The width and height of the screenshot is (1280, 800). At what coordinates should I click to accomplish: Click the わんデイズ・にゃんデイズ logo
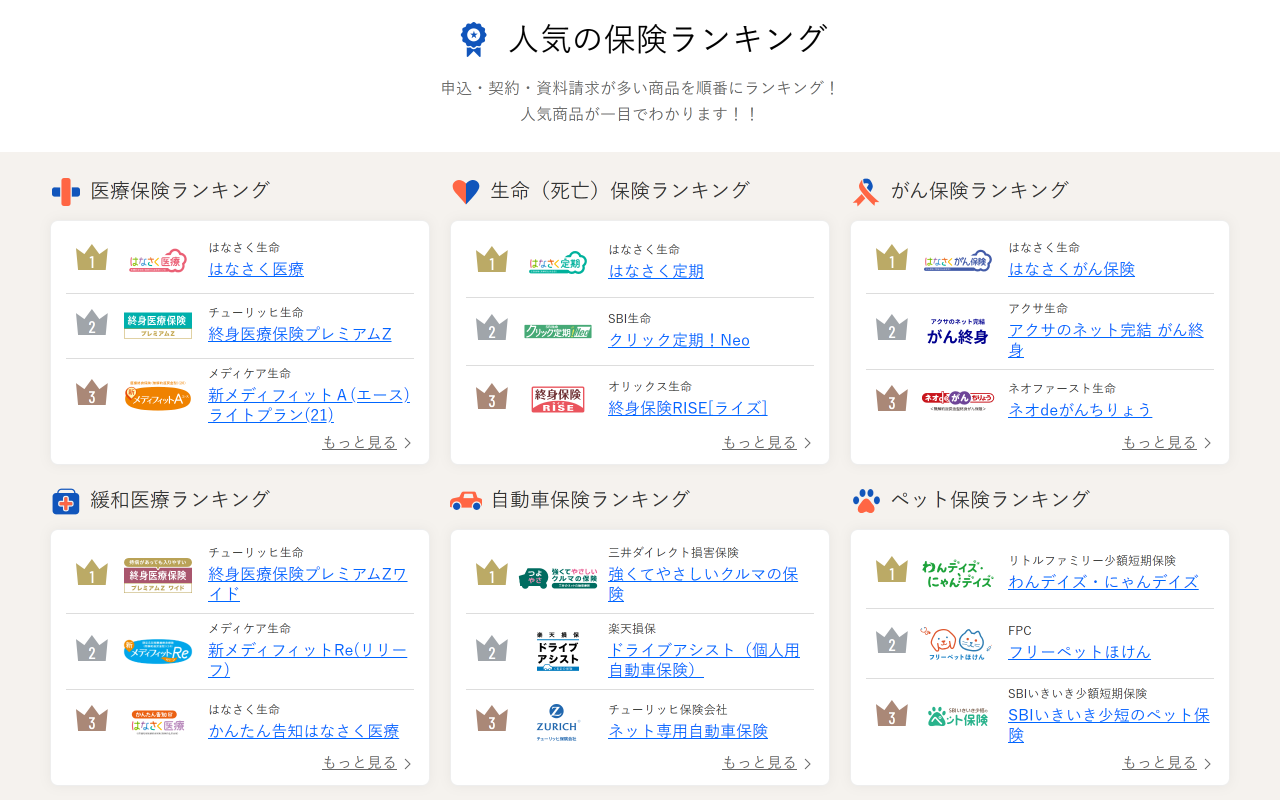[x=958, y=573]
